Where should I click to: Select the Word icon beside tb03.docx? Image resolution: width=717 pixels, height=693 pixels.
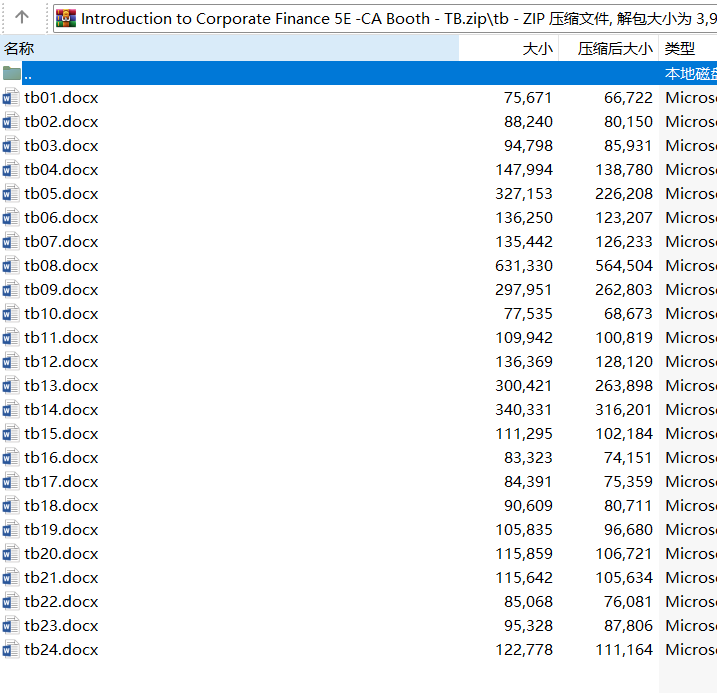click(x=11, y=145)
